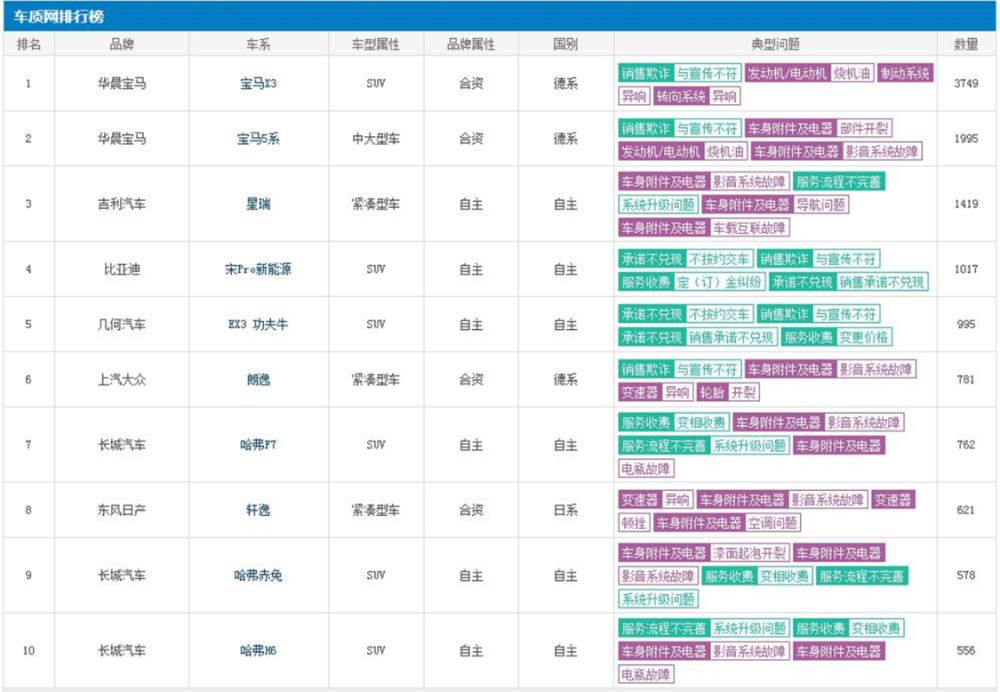Click the count 578 cell
This screenshot has width=1000, height=692.
click(966, 575)
